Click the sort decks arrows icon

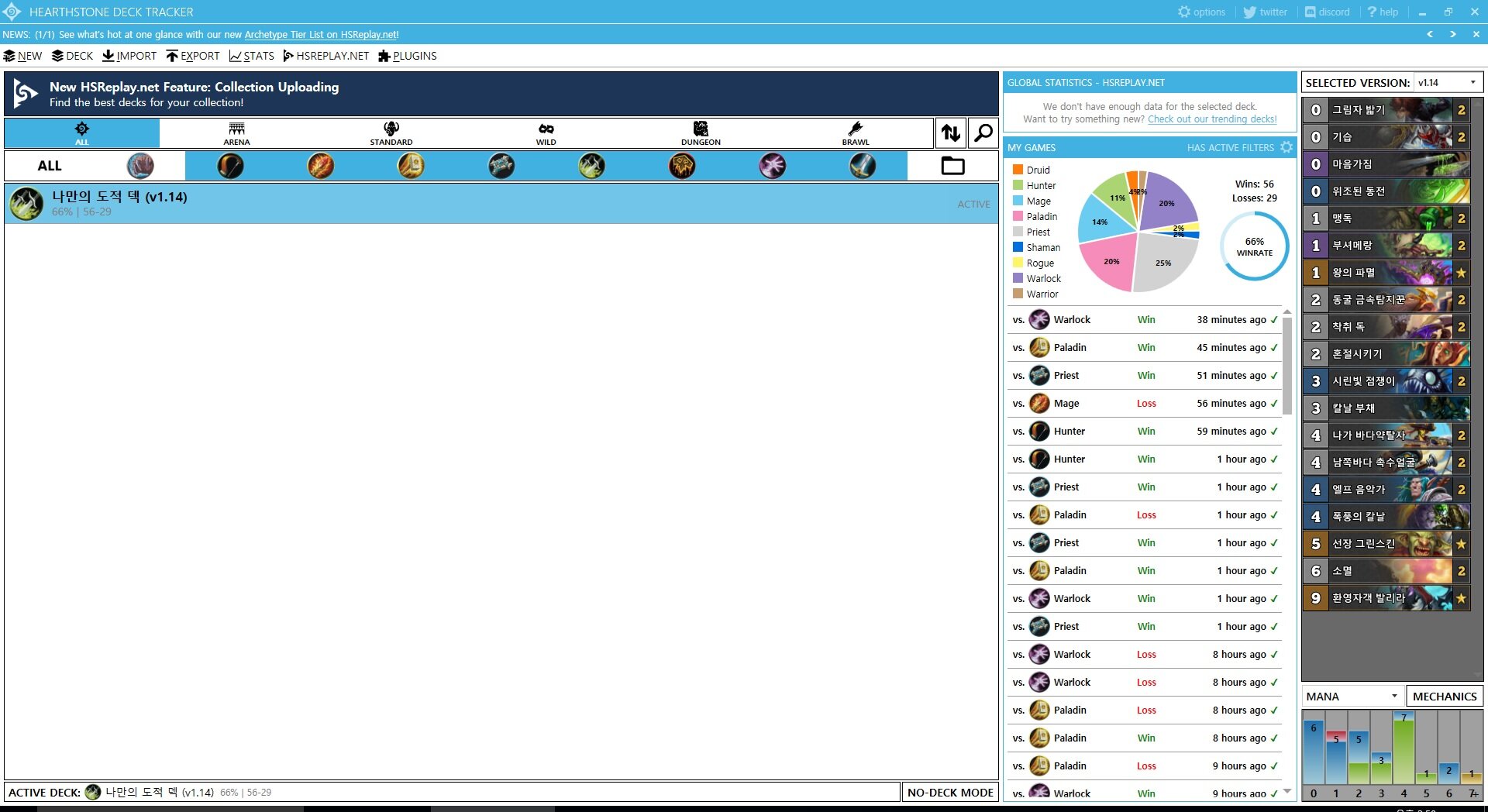[951, 133]
